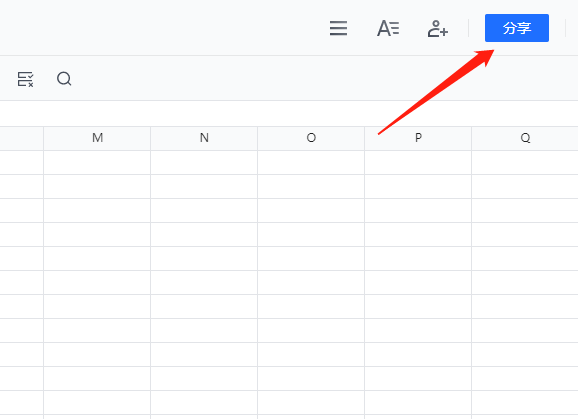
Task: Select the first cell under column M
Action: [x=97, y=163]
